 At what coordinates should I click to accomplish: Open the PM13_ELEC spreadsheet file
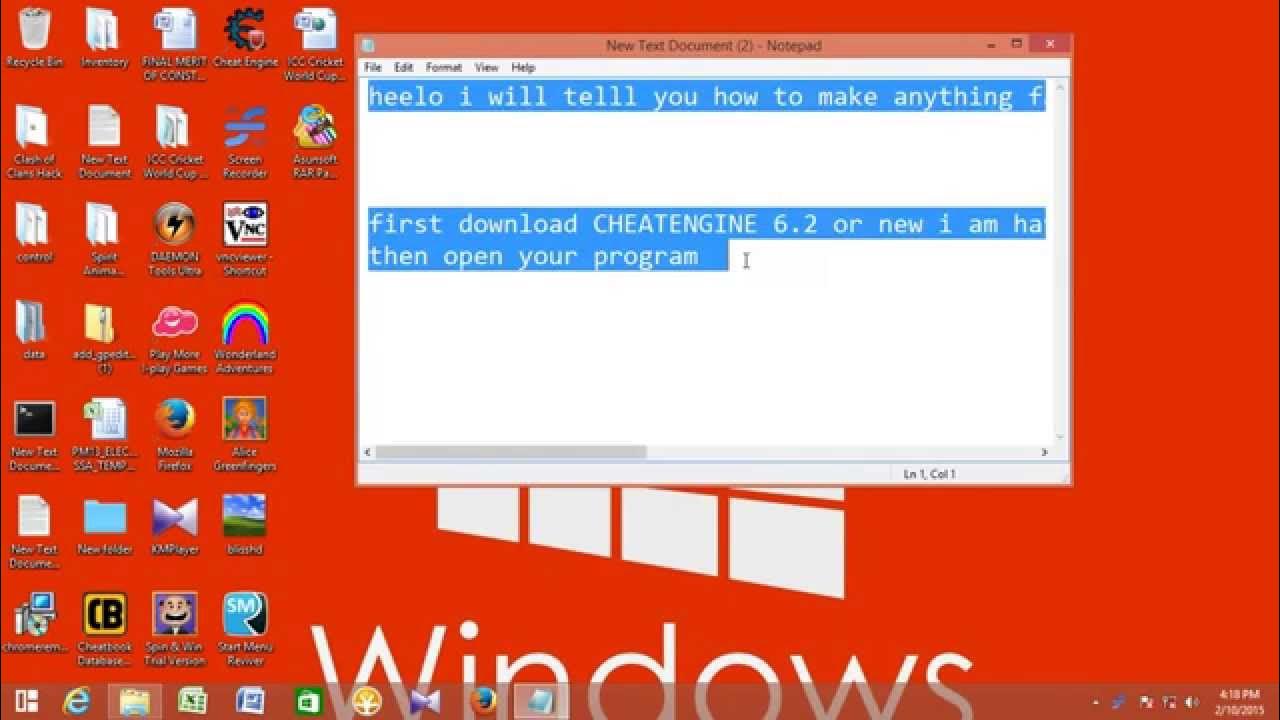coord(104,435)
